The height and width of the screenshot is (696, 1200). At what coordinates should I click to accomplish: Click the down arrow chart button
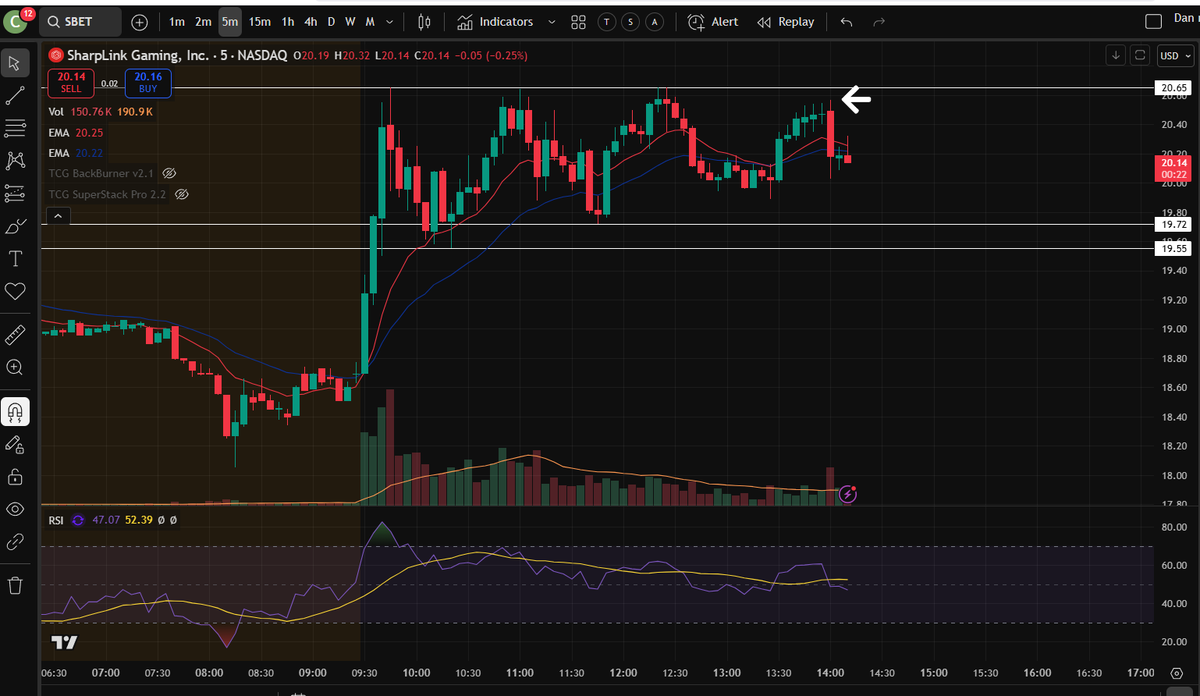coord(1117,55)
